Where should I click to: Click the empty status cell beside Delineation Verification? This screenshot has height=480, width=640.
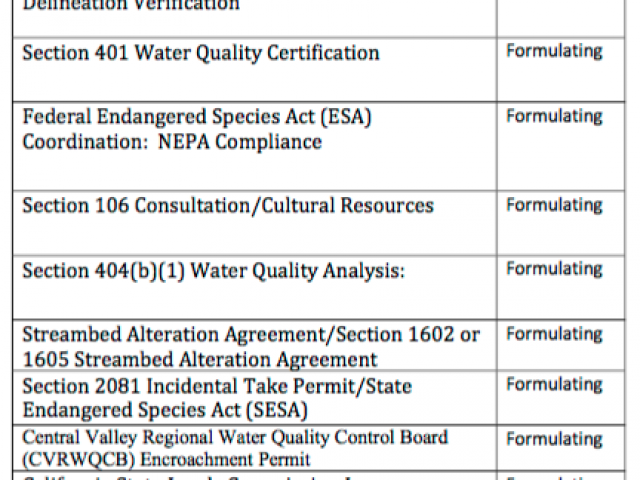click(561, 18)
